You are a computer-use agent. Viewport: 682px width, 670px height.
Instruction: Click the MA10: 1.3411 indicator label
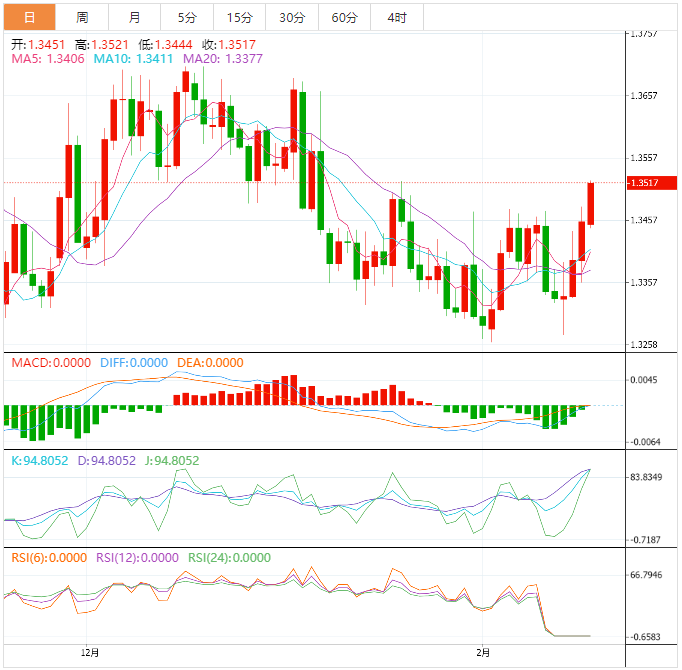(134, 58)
